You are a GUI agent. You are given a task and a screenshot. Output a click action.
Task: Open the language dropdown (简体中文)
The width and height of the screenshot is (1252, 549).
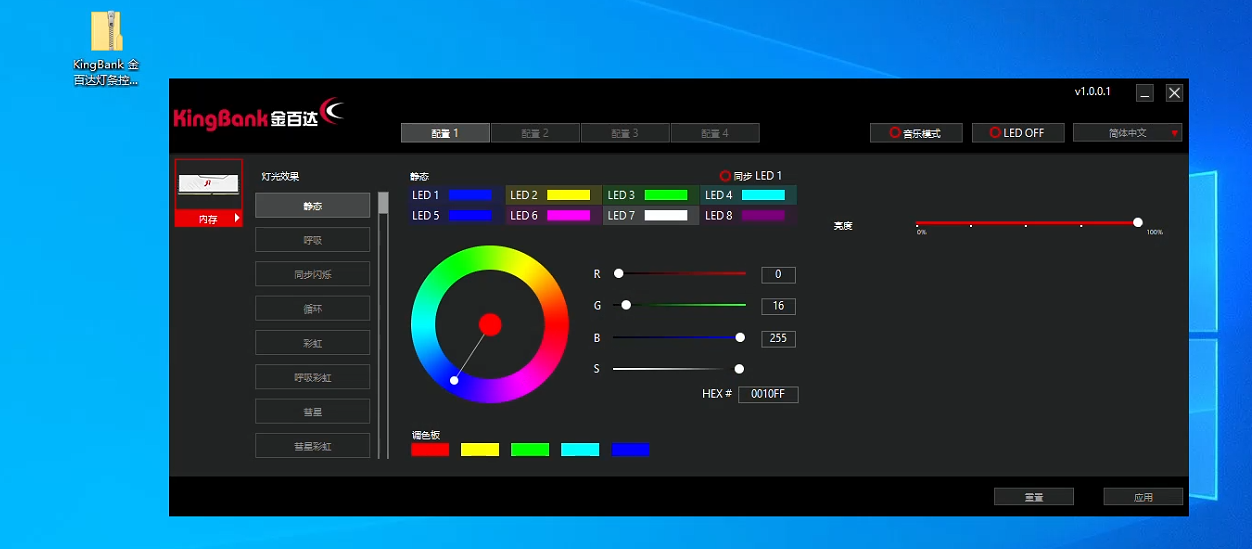pyautogui.click(x=1127, y=133)
